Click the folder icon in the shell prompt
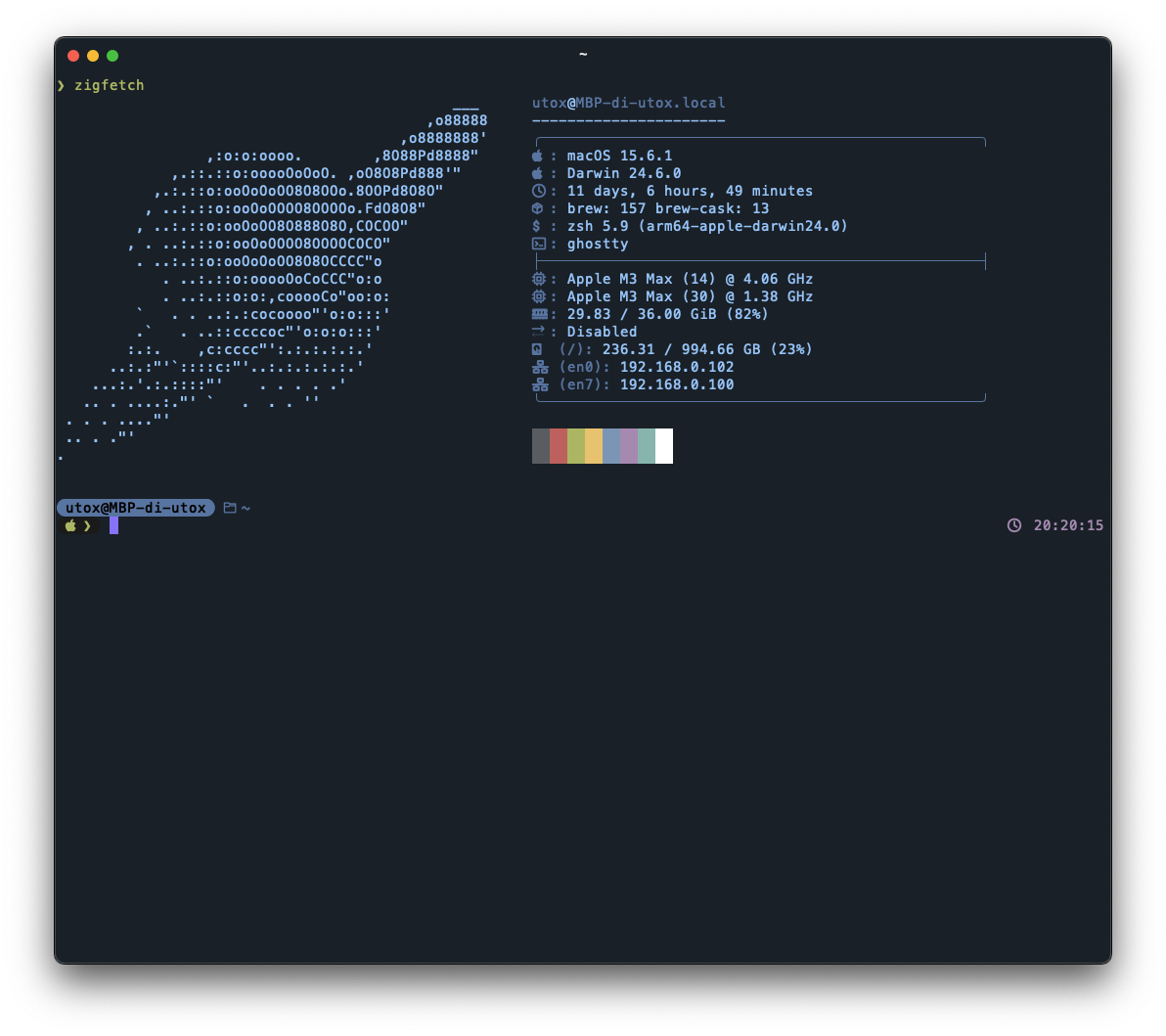Viewport: 1166px width, 1036px height. [228, 507]
